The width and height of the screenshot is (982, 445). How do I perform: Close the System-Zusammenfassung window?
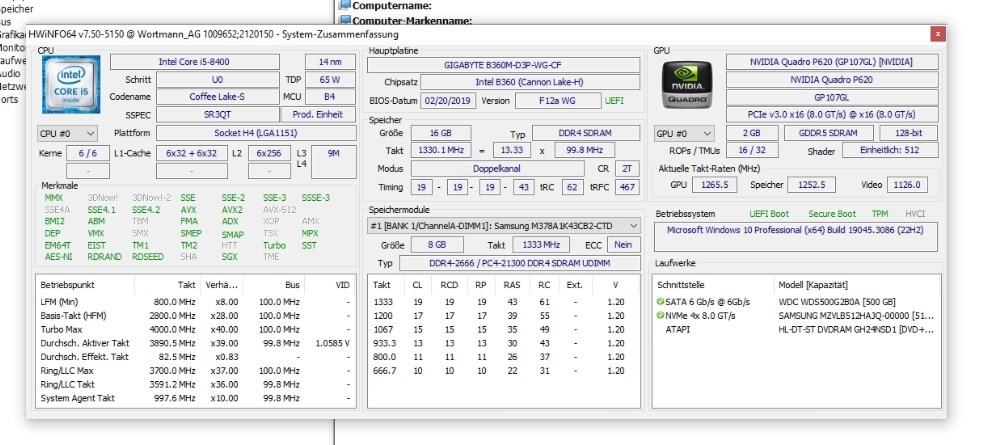tap(937, 34)
